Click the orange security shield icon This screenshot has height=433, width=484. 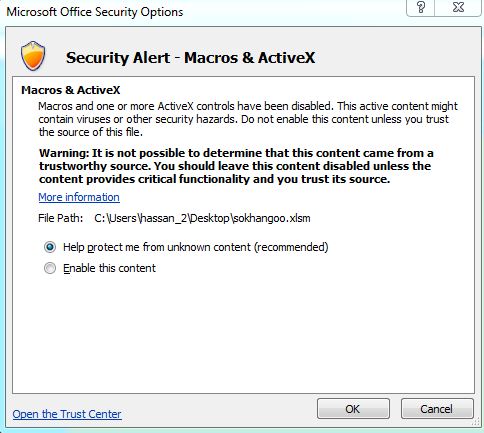33,56
